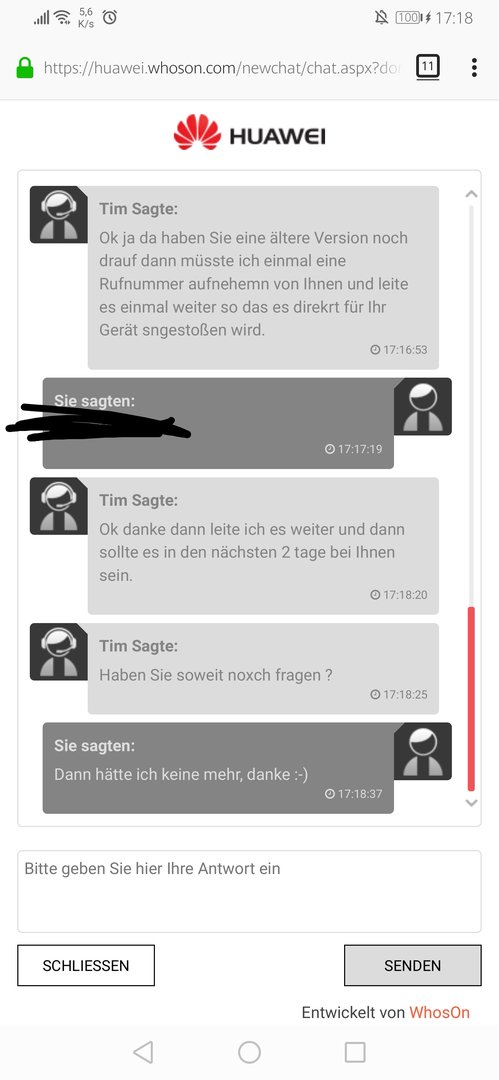
Task: Tap the Android recent apps square
Action: (x=355, y=1052)
